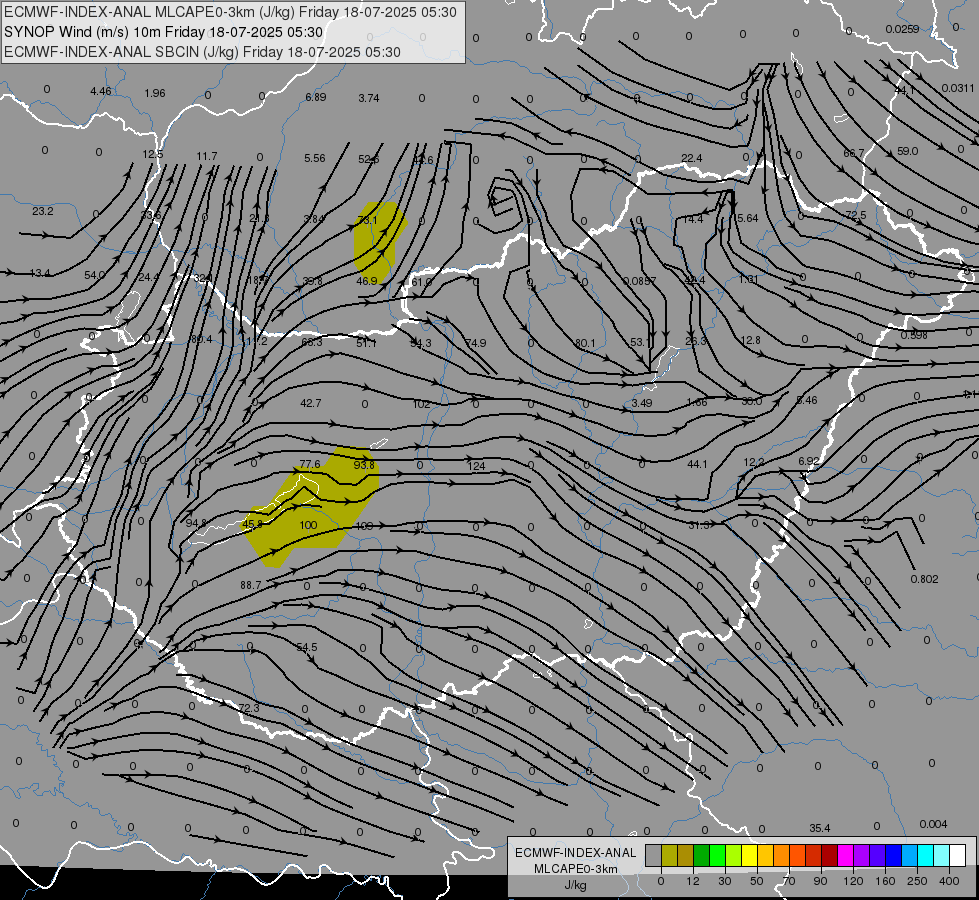
Task: Select the map value 0.0311
Action: (958, 88)
